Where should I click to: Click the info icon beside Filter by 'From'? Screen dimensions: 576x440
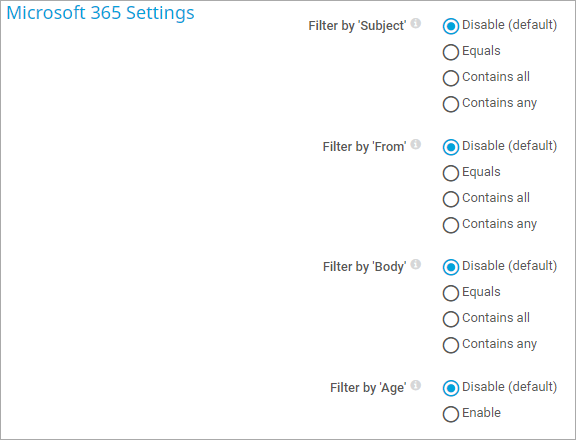click(415, 144)
